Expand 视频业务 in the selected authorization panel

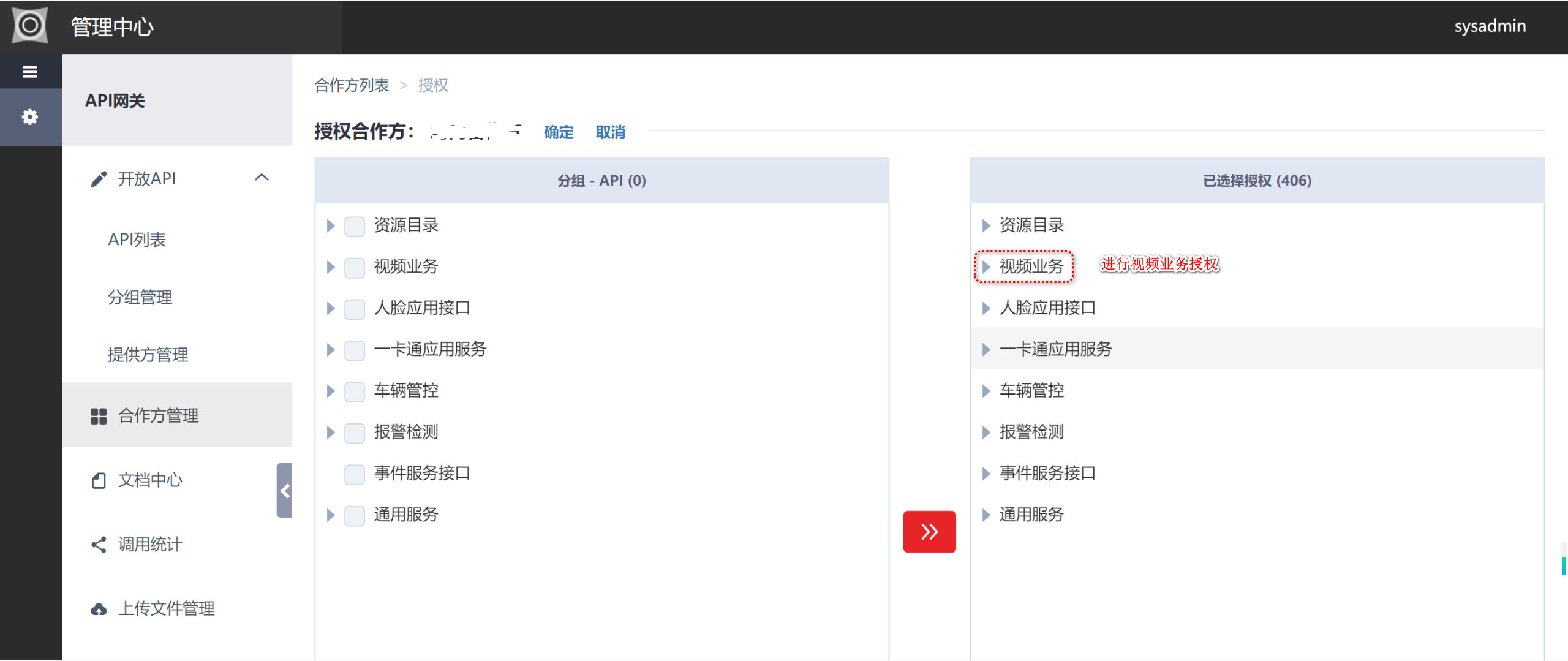(986, 266)
